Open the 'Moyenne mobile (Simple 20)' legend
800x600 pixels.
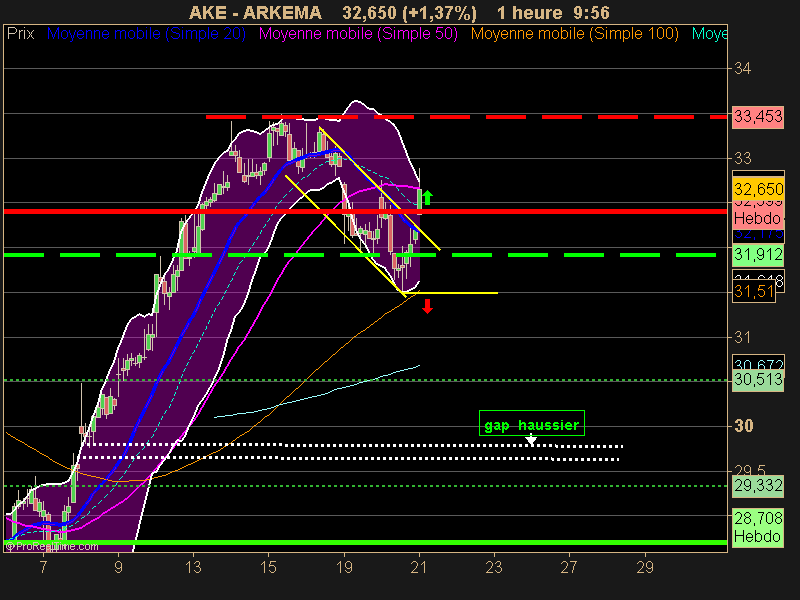click(146, 34)
